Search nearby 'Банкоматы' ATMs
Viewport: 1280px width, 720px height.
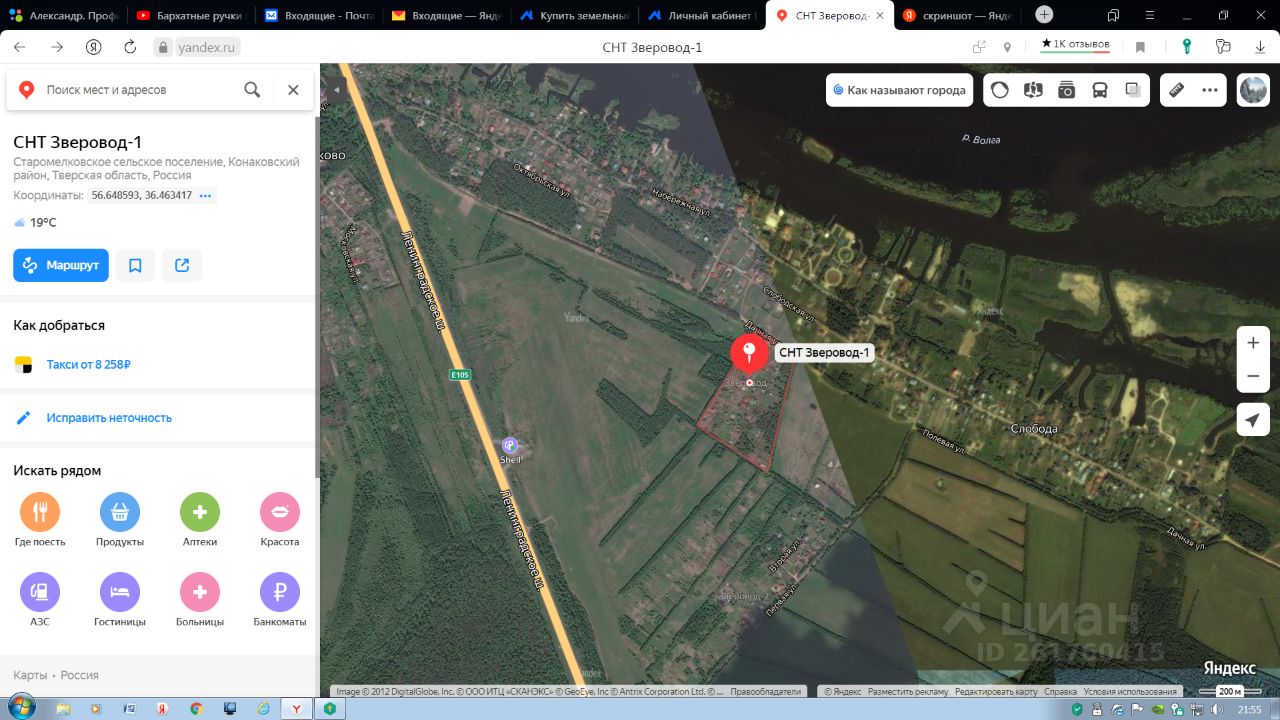(280, 599)
